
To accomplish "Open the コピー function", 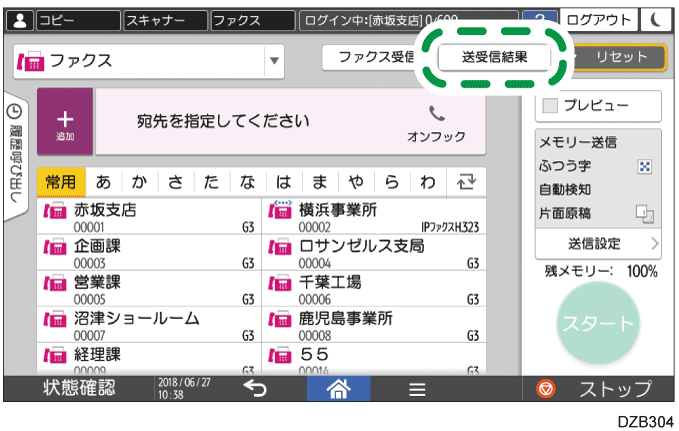I will coord(78,20).
